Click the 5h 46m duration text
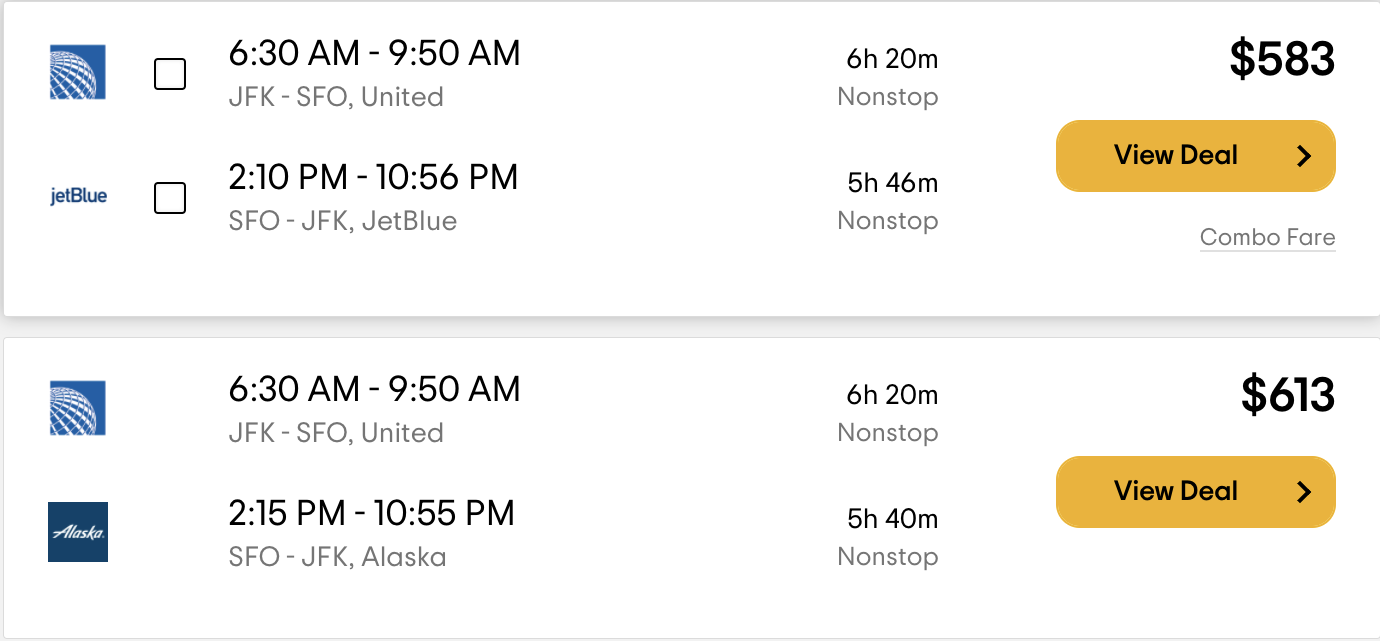 pyautogui.click(x=892, y=184)
